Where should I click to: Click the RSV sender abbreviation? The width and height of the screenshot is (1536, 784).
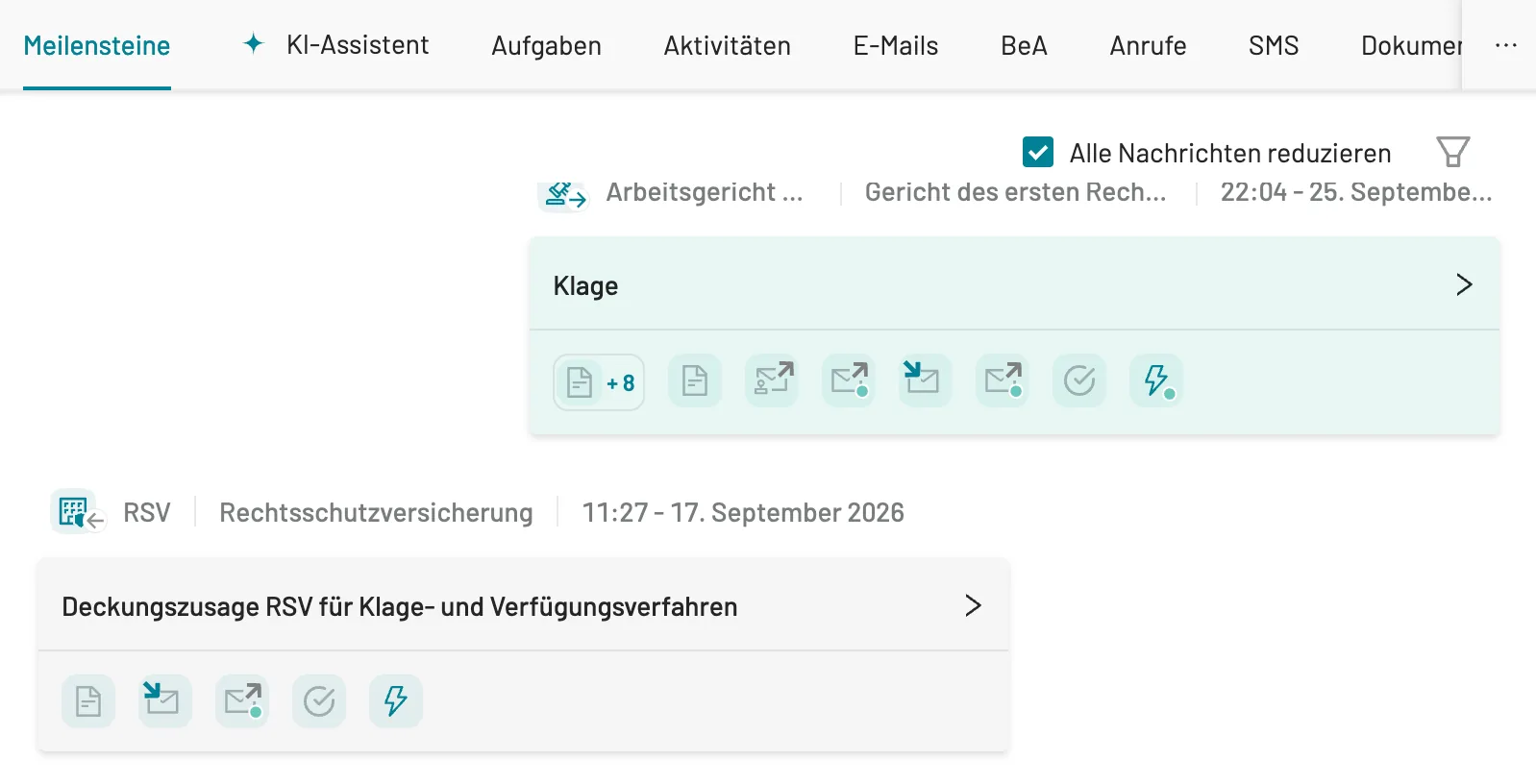tap(147, 513)
